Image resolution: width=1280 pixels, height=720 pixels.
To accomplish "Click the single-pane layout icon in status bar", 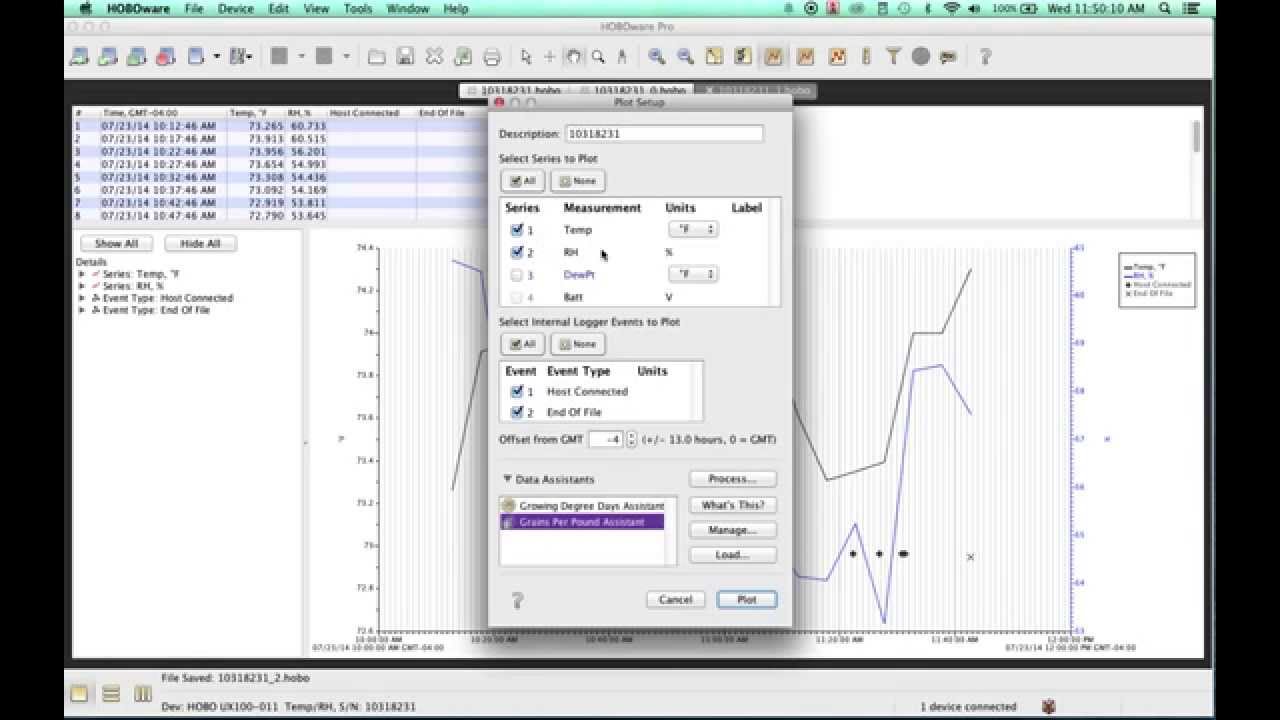I will click(x=79, y=693).
